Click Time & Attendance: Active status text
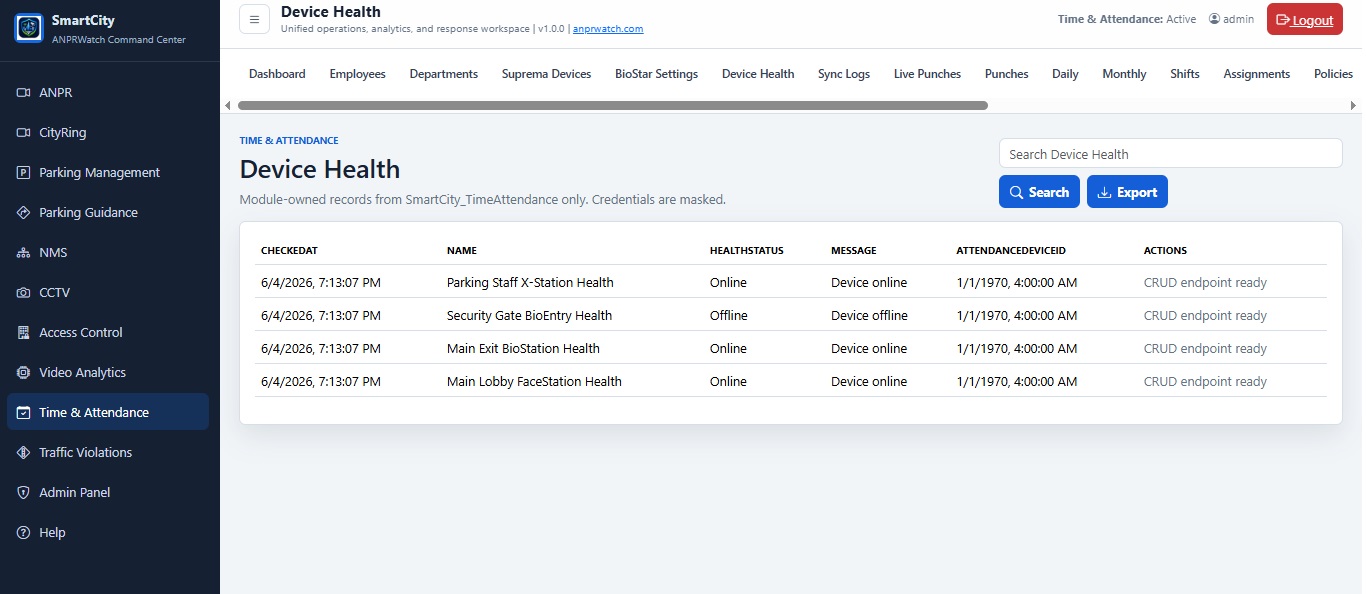The width and height of the screenshot is (1366, 594). point(1127,19)
